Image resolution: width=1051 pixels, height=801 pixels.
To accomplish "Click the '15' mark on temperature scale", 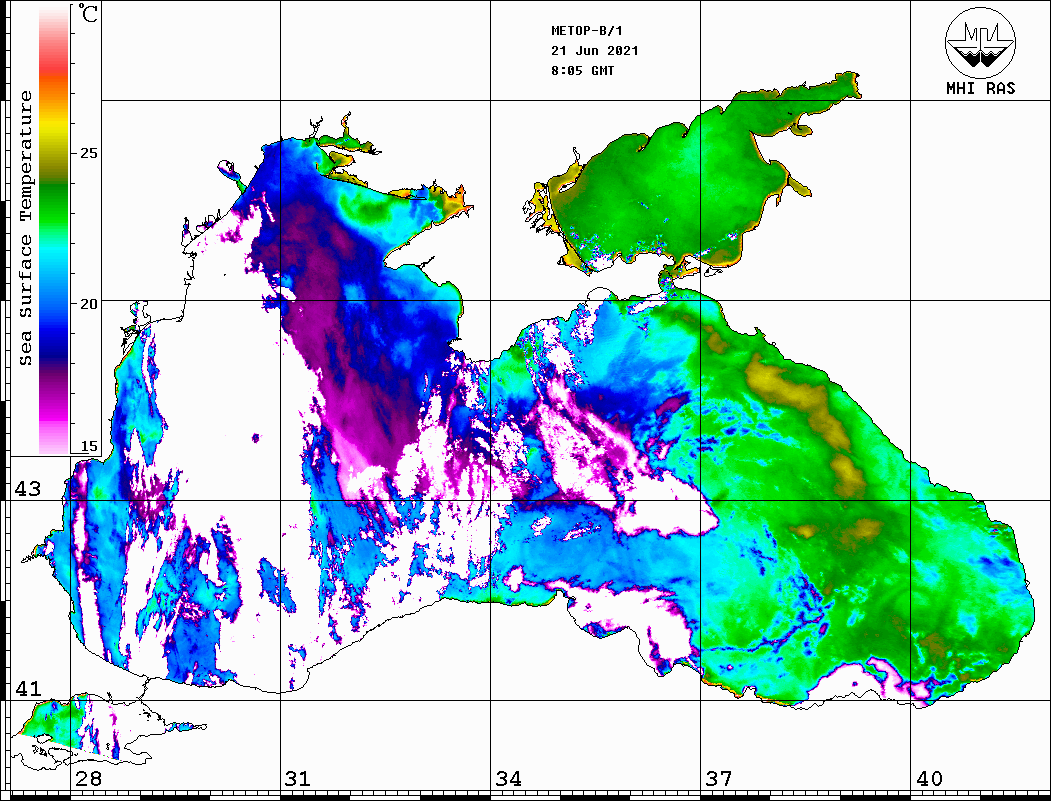I will click(x=88, y=446).
